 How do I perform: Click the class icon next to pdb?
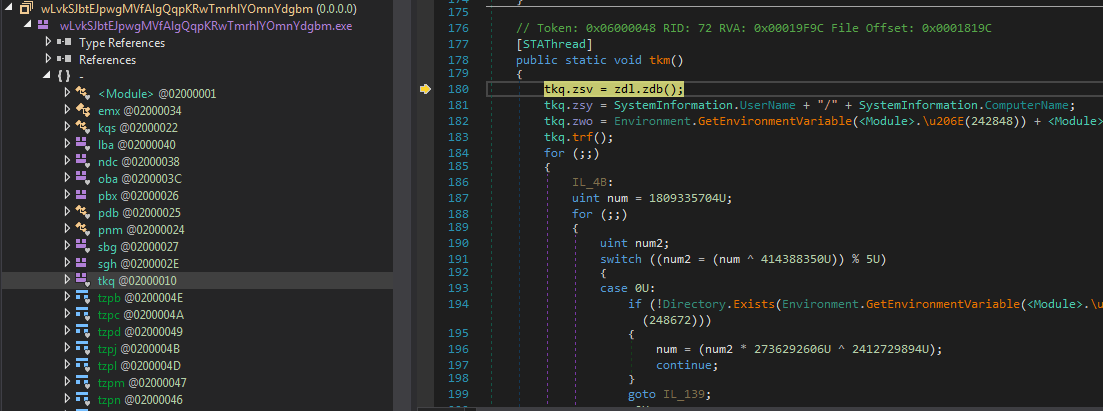[x=83, y=213]
